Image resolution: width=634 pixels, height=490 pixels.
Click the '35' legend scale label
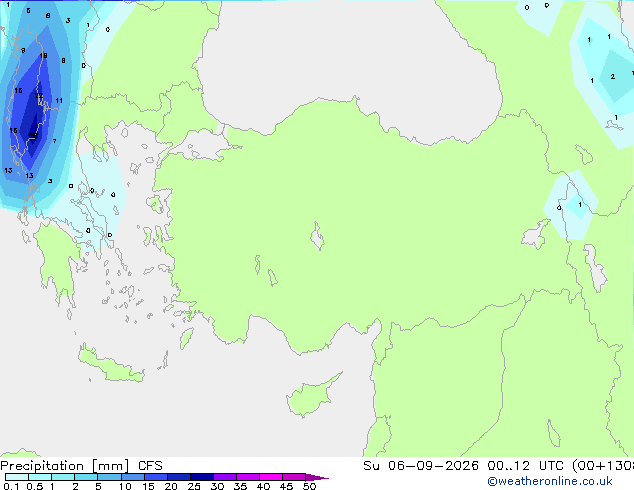click(240, 486)
